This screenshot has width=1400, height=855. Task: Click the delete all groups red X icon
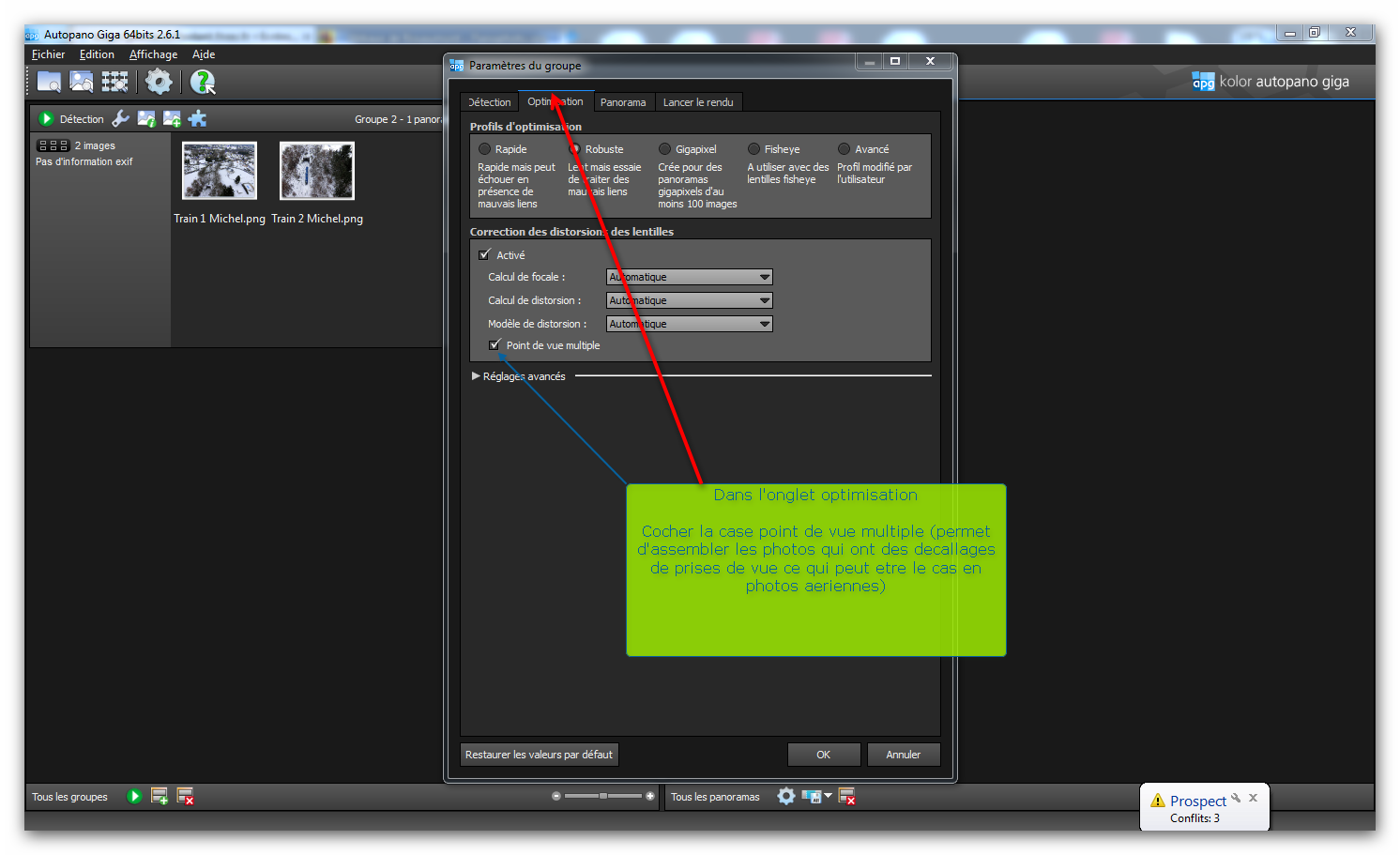185,796
